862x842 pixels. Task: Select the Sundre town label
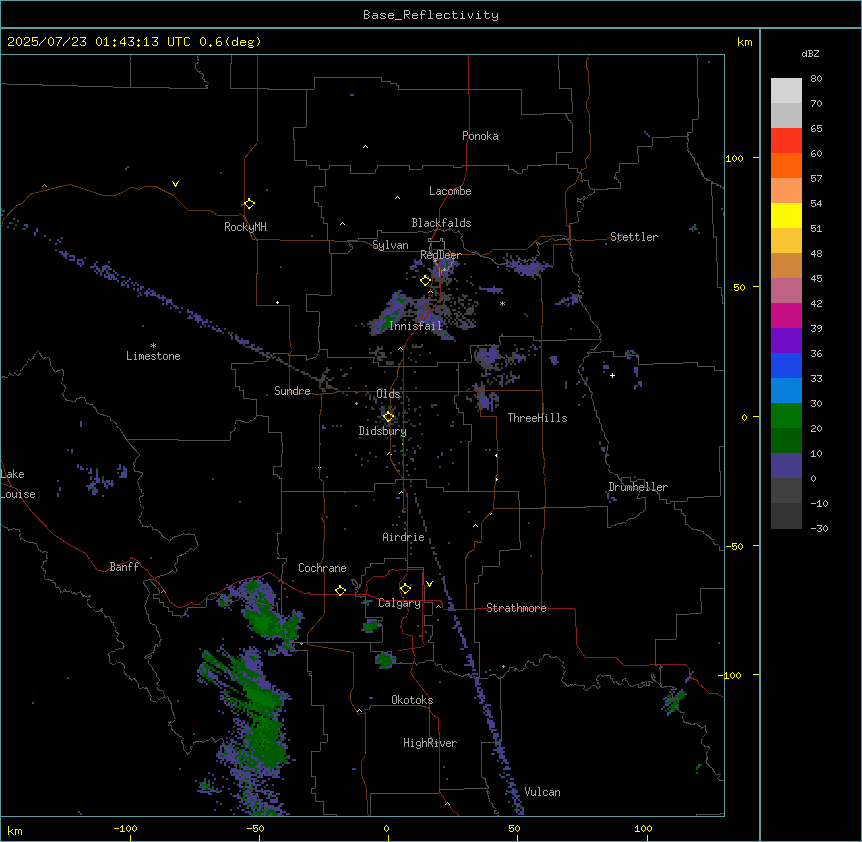point(292,391)
